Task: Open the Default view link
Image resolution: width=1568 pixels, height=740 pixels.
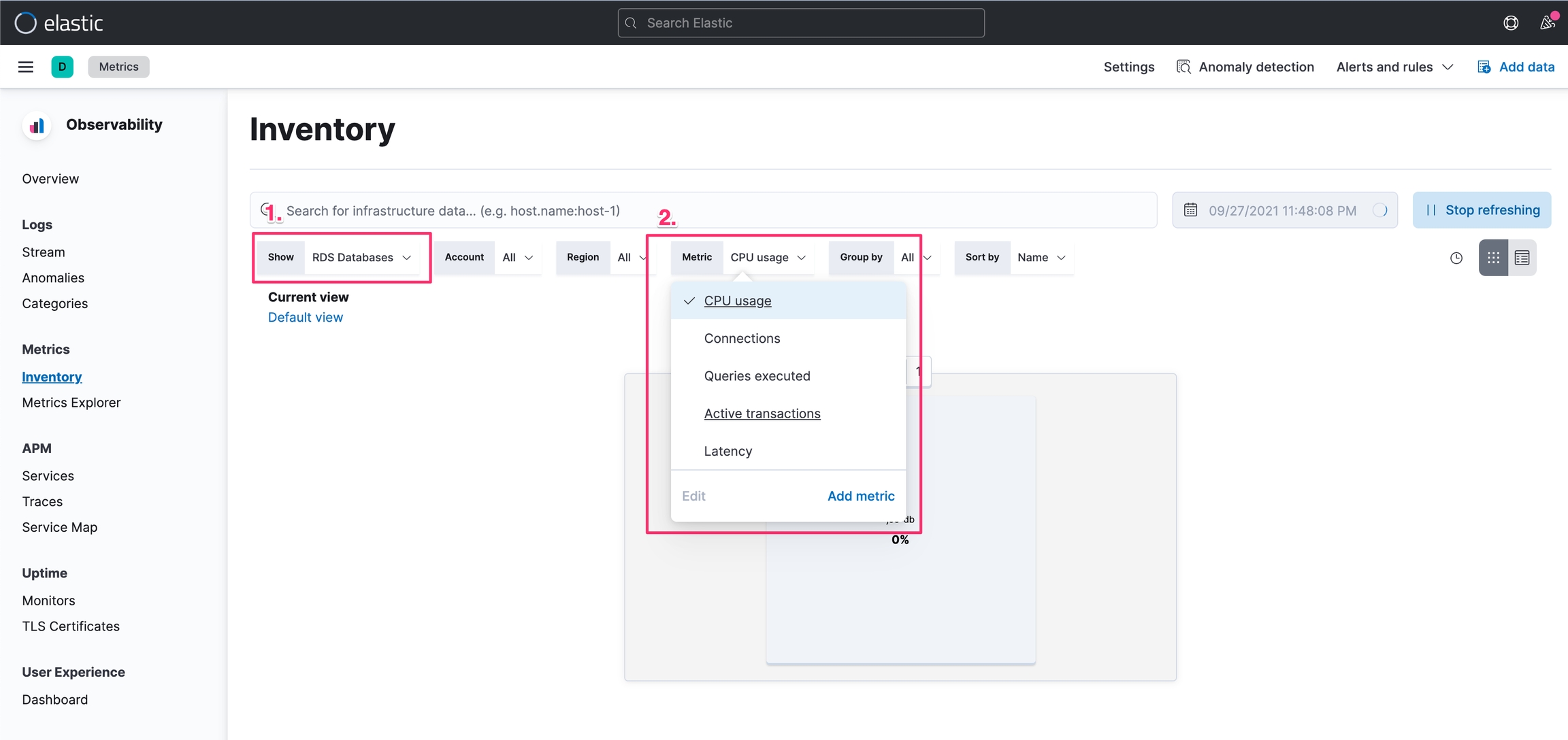Action: pyautogui.click(x=305, y=317)
